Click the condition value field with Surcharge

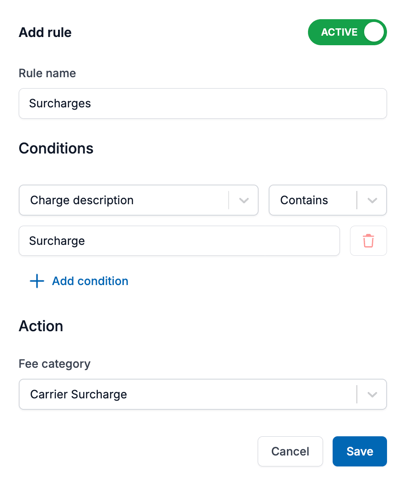pos(179,241)
